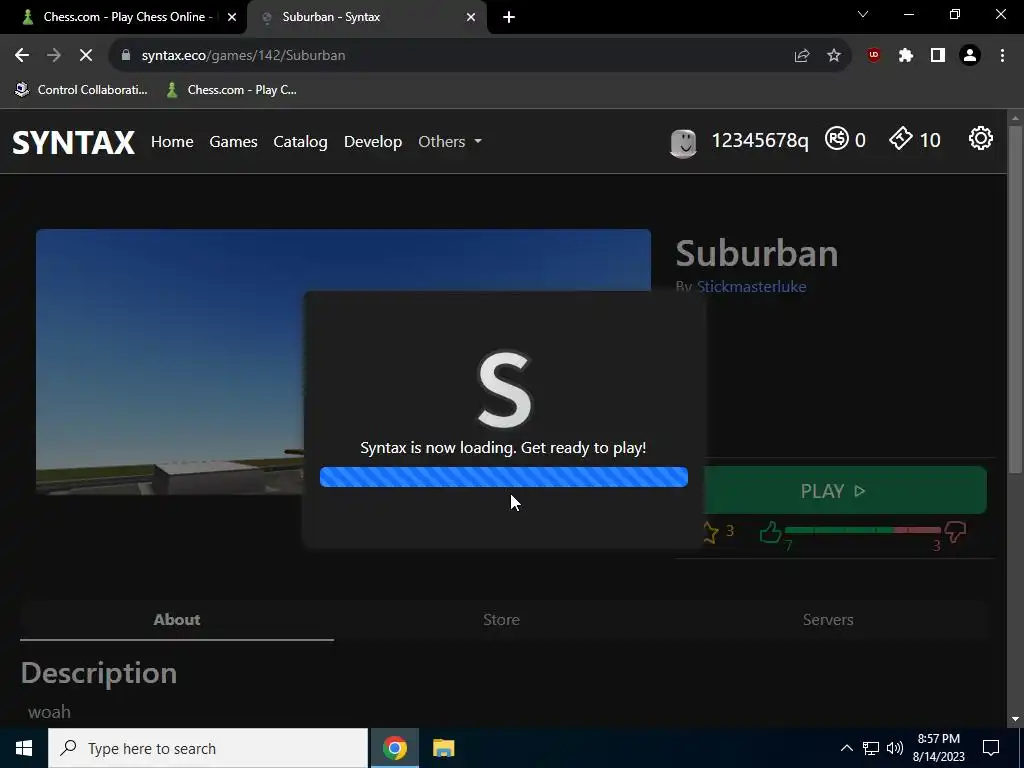Image resolution: width=1024 pixels, height=768 pixels.
Task: Click the thumbs up like icon
Action: pos(771,532)
